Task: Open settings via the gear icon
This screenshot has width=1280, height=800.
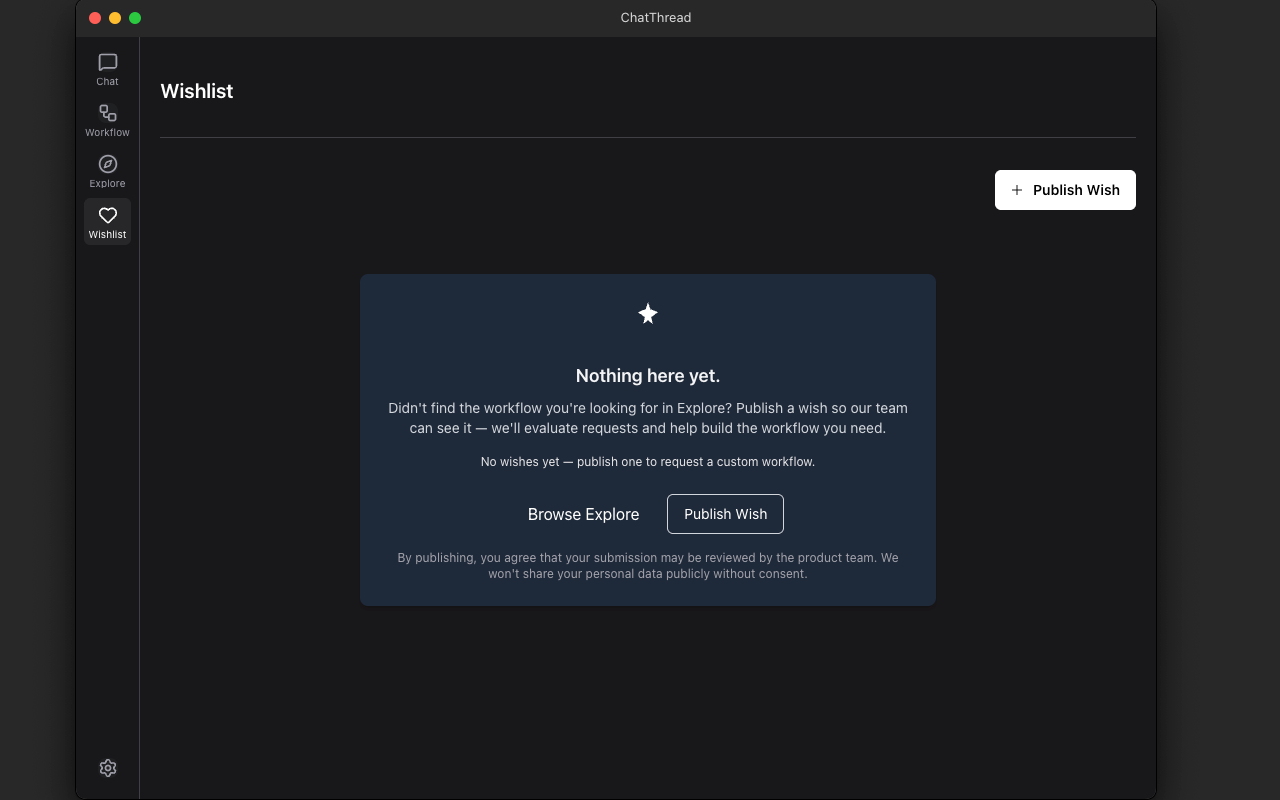Action: point(108,768)
